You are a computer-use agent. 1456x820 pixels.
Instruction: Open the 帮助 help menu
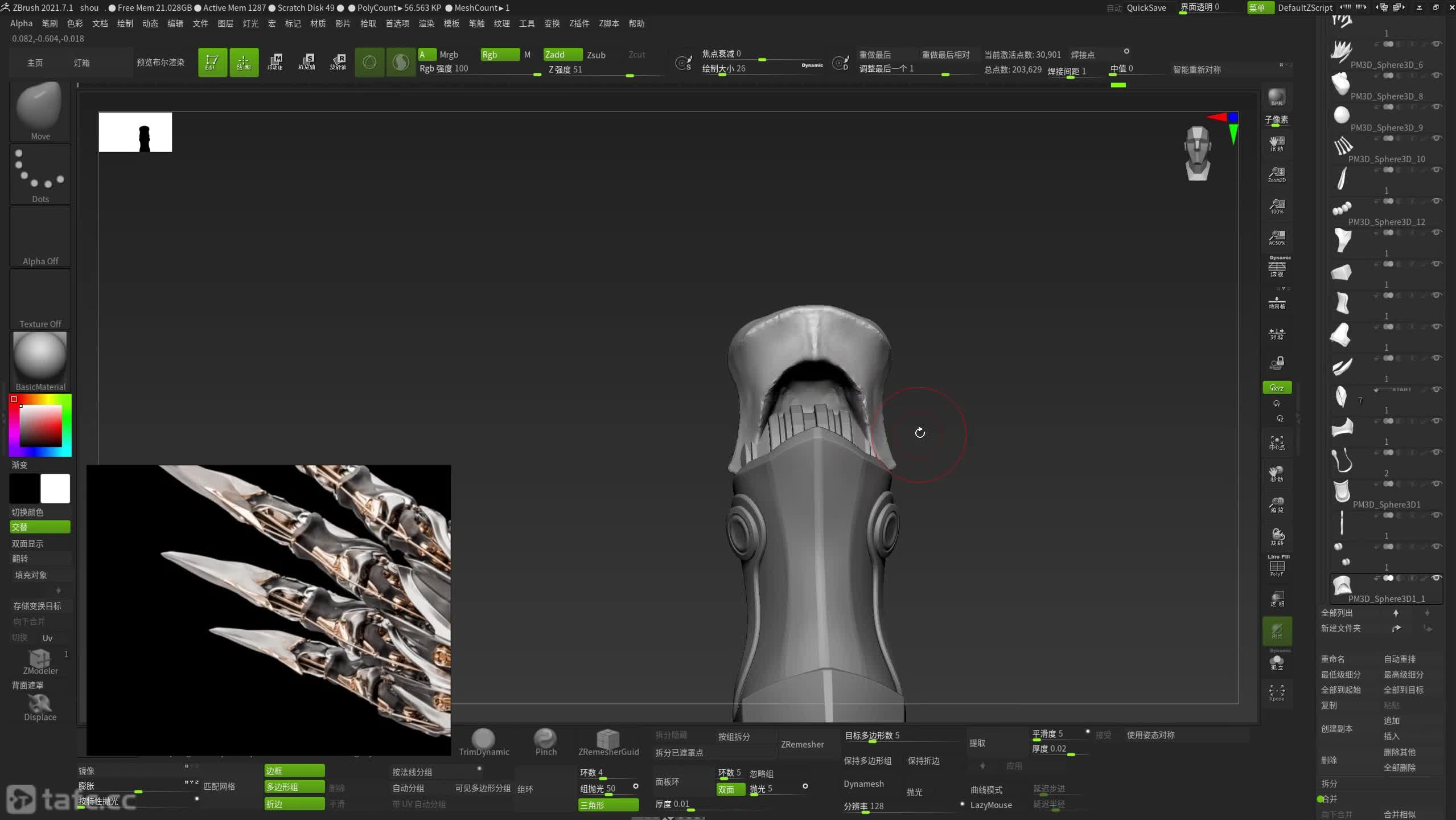click(636, 23)
